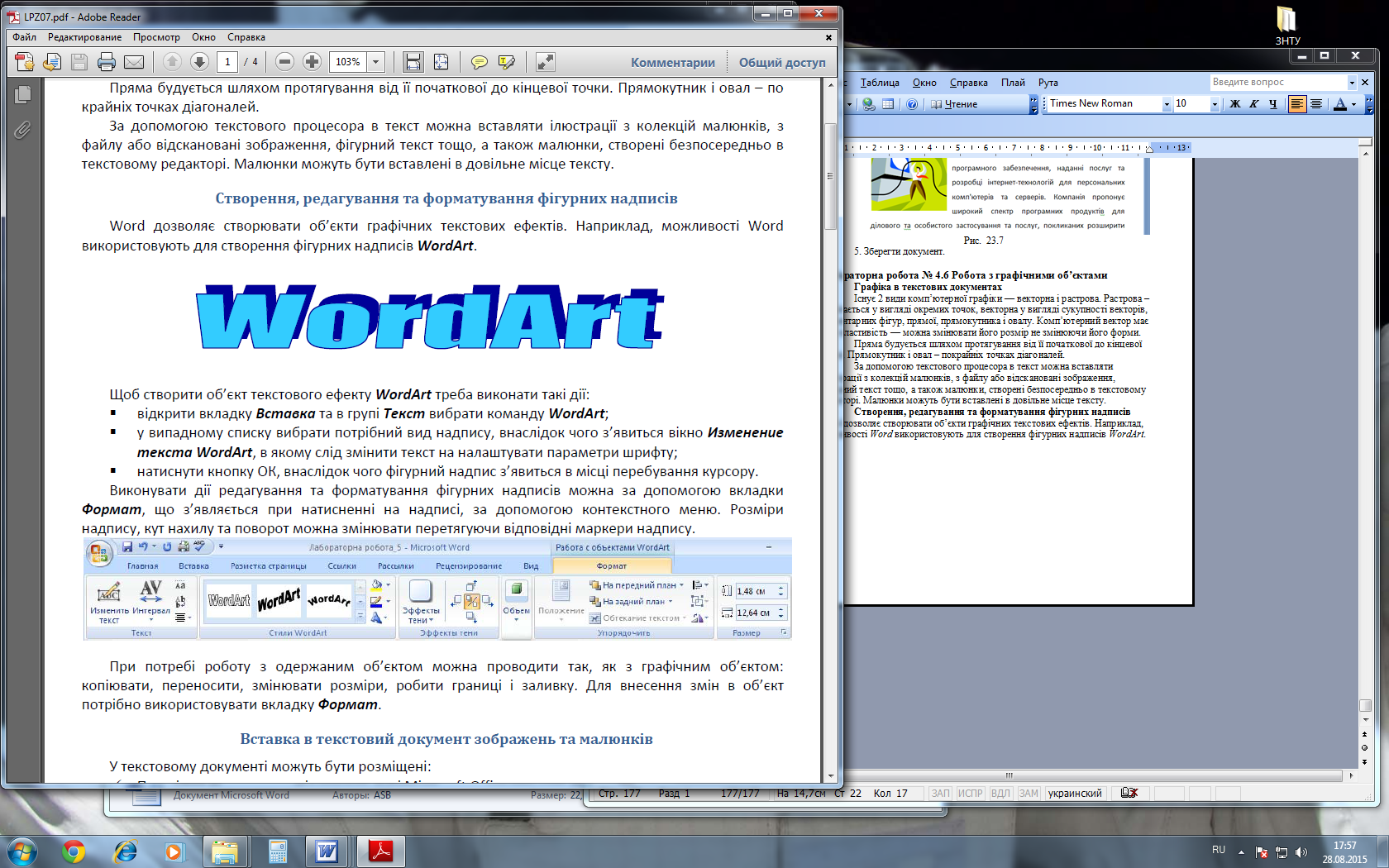Open Google Chrome from taskbar

pyautogui.click(x=74, y=851)
